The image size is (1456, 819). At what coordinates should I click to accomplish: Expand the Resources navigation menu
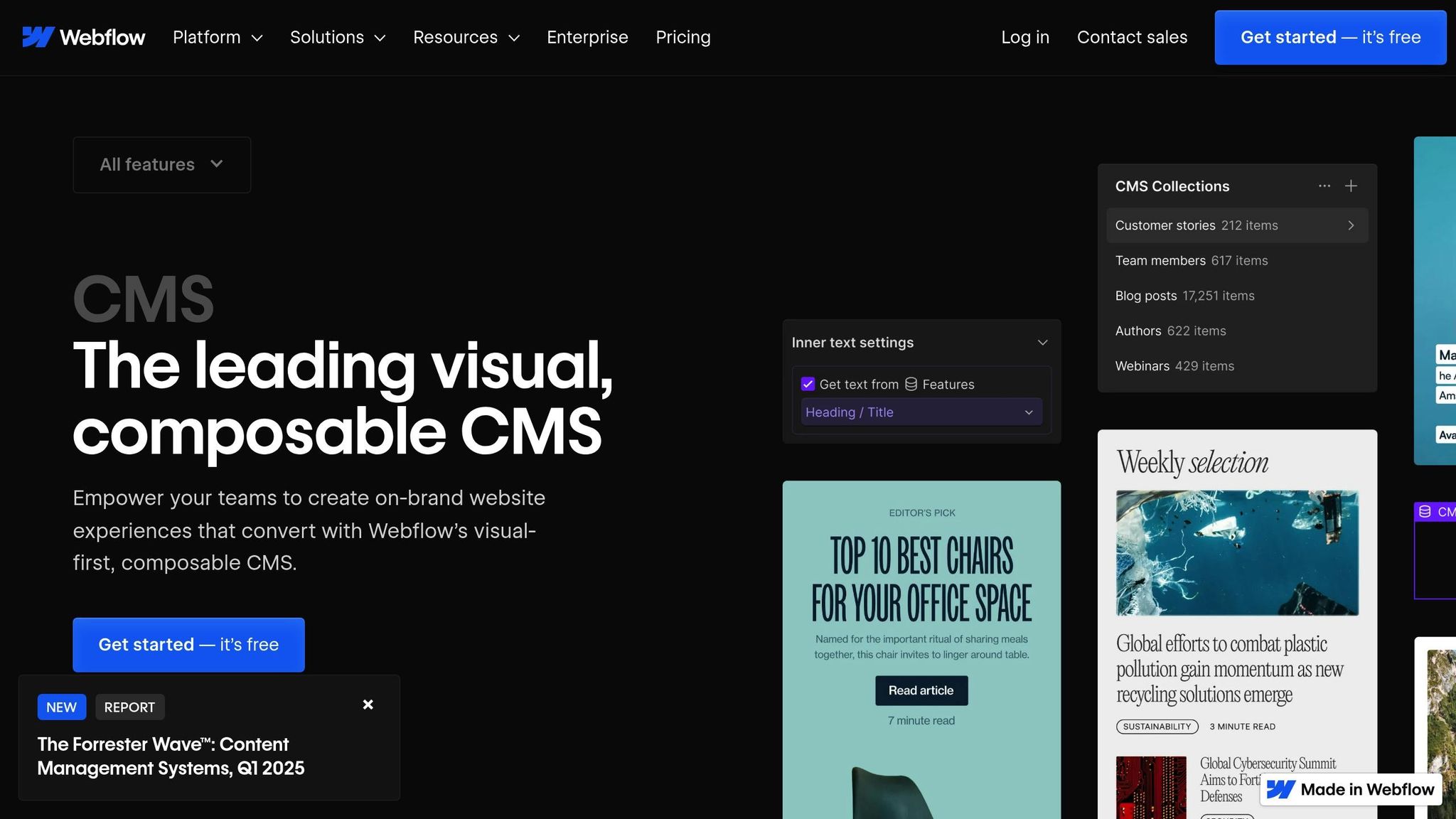click(x=466, y=37)
